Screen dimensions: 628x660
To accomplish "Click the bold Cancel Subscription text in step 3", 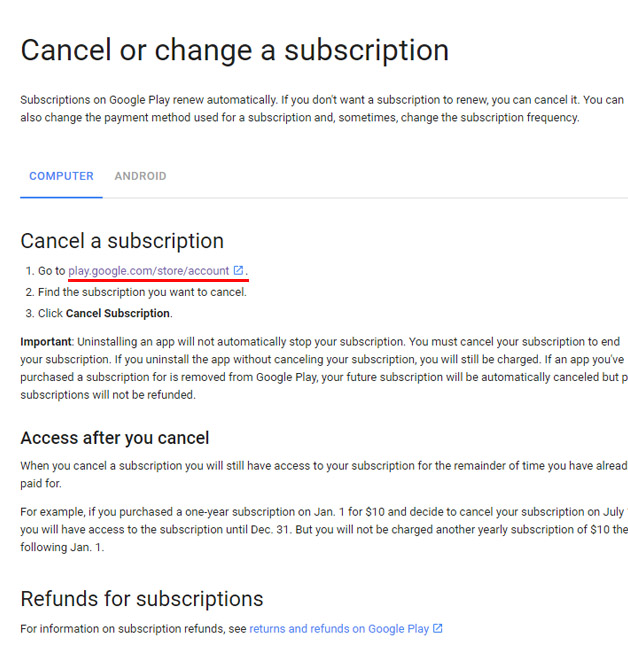I will tap(118, 314).
